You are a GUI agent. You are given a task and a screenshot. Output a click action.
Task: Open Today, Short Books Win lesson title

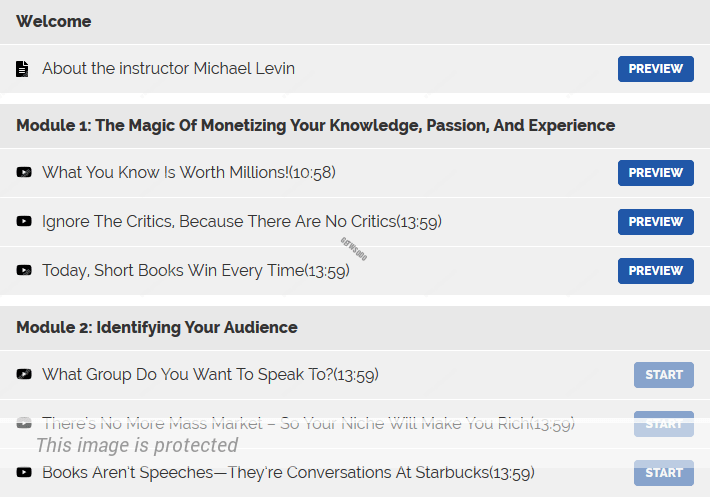click(195, 270)
